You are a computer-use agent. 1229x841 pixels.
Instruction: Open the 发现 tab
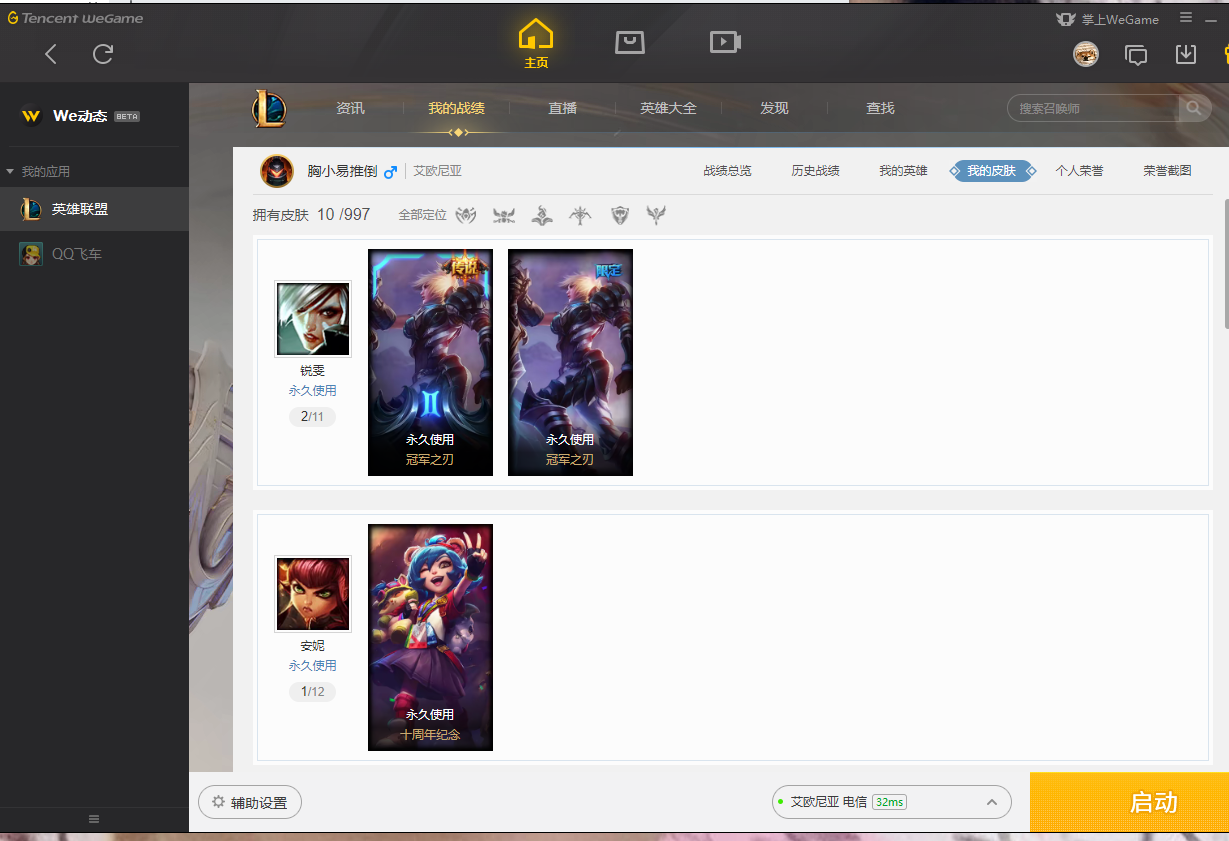pos(774,108)
